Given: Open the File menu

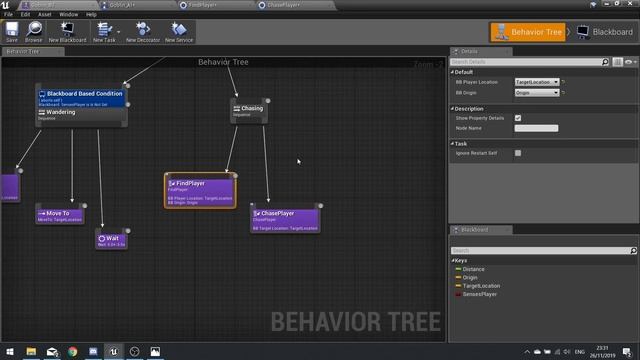Looking at the screenshot, I should (9, 14).
